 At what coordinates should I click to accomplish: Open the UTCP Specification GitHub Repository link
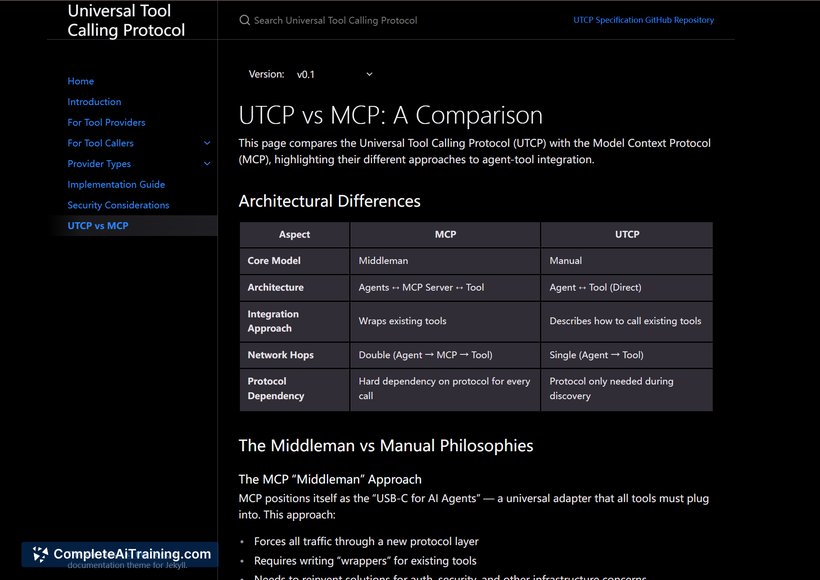[643, 20]
